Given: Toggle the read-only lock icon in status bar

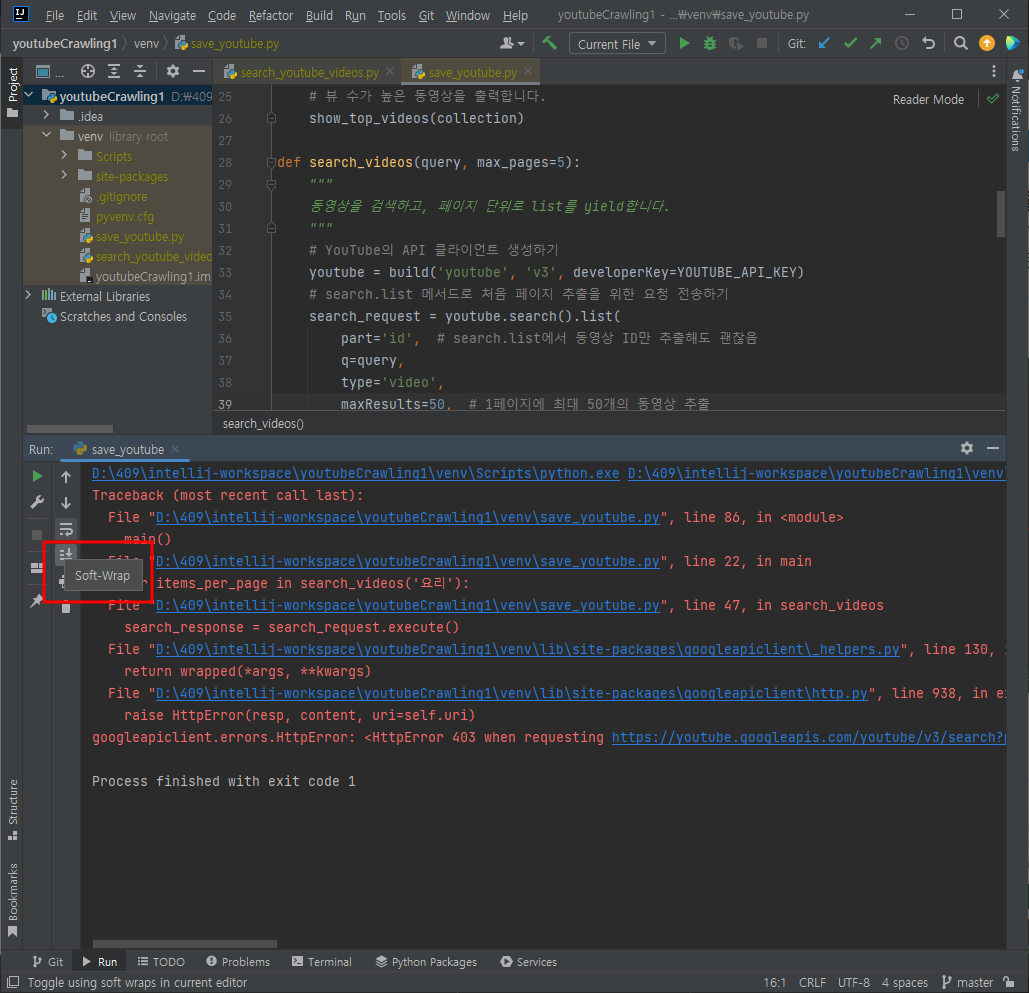Looking at the screenshot, I should click(1009, 982).
